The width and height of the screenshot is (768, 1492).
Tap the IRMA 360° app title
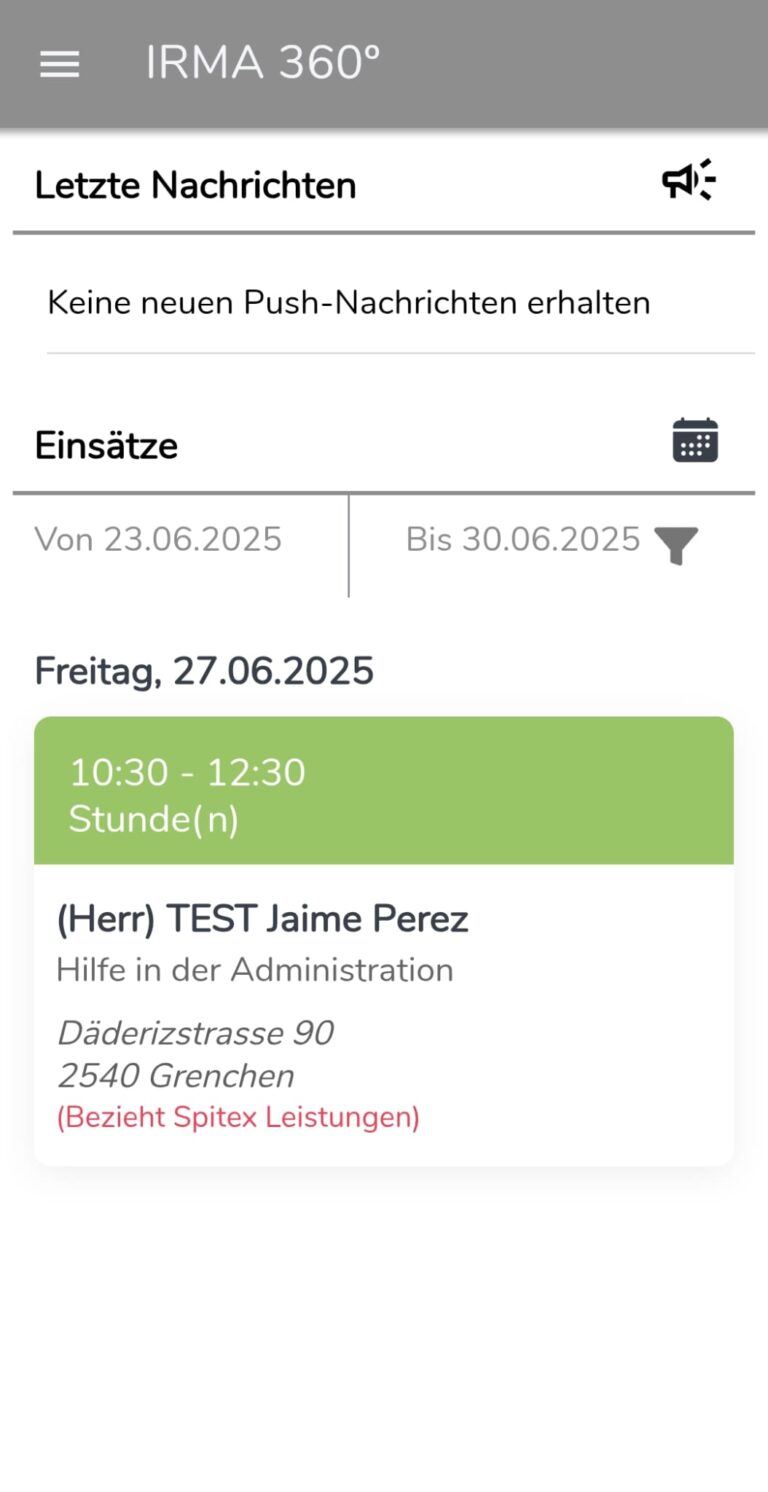click(x=263, y=64)
